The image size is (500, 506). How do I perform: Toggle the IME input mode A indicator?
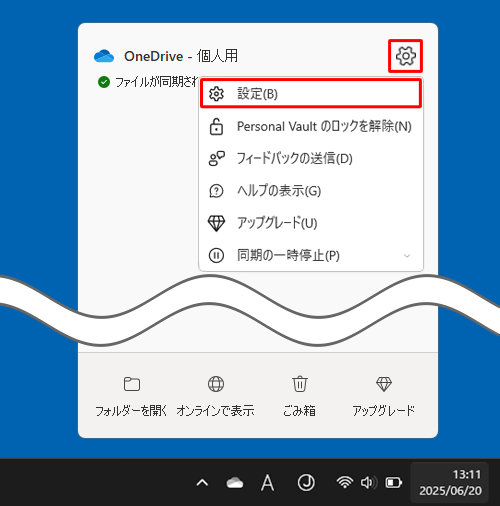point(267,483)
